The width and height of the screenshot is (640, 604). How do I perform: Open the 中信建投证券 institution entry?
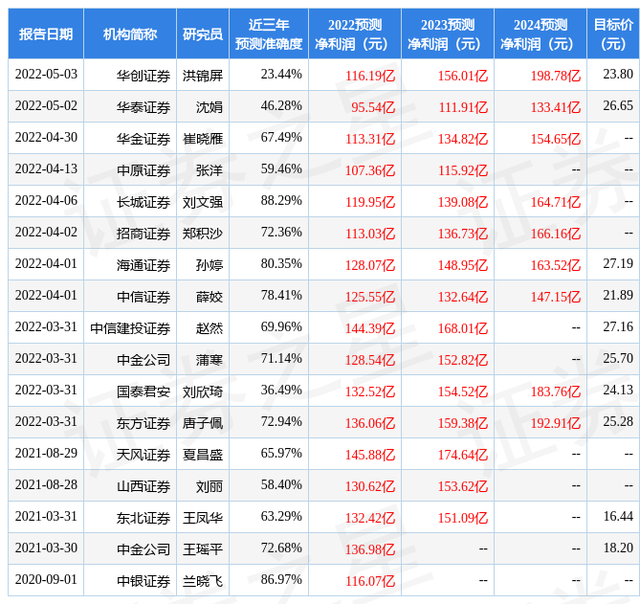pos(130,329)
